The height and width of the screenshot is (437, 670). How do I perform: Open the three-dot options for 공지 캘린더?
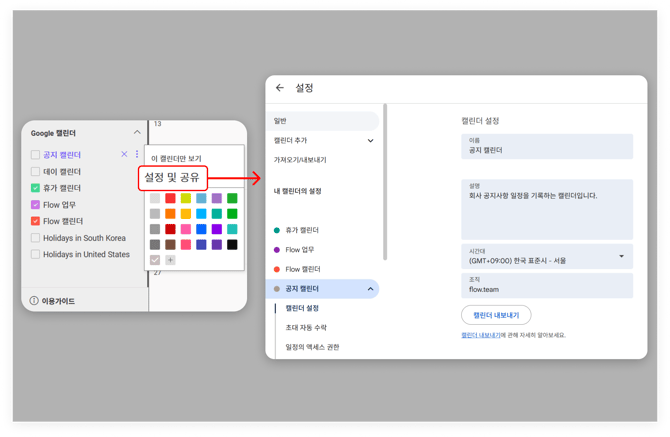pyautogui.click(x=137, y=155)
